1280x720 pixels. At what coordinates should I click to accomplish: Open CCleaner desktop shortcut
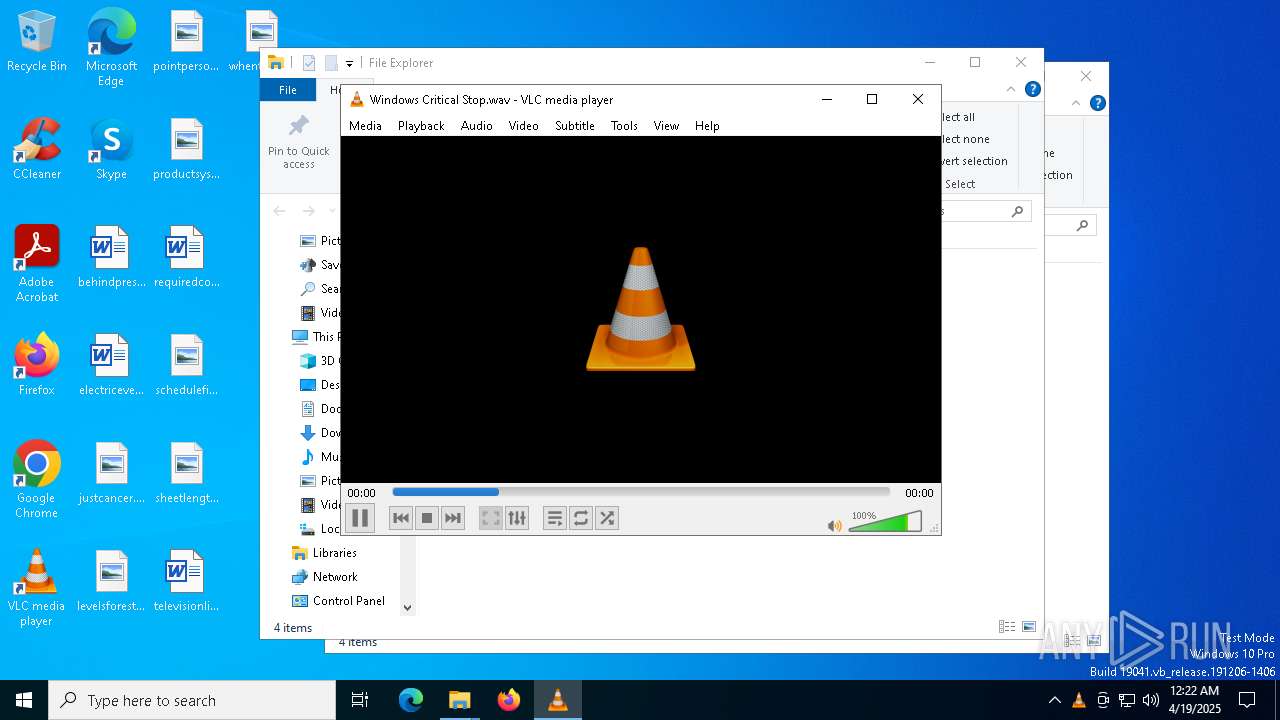point(37,149)
